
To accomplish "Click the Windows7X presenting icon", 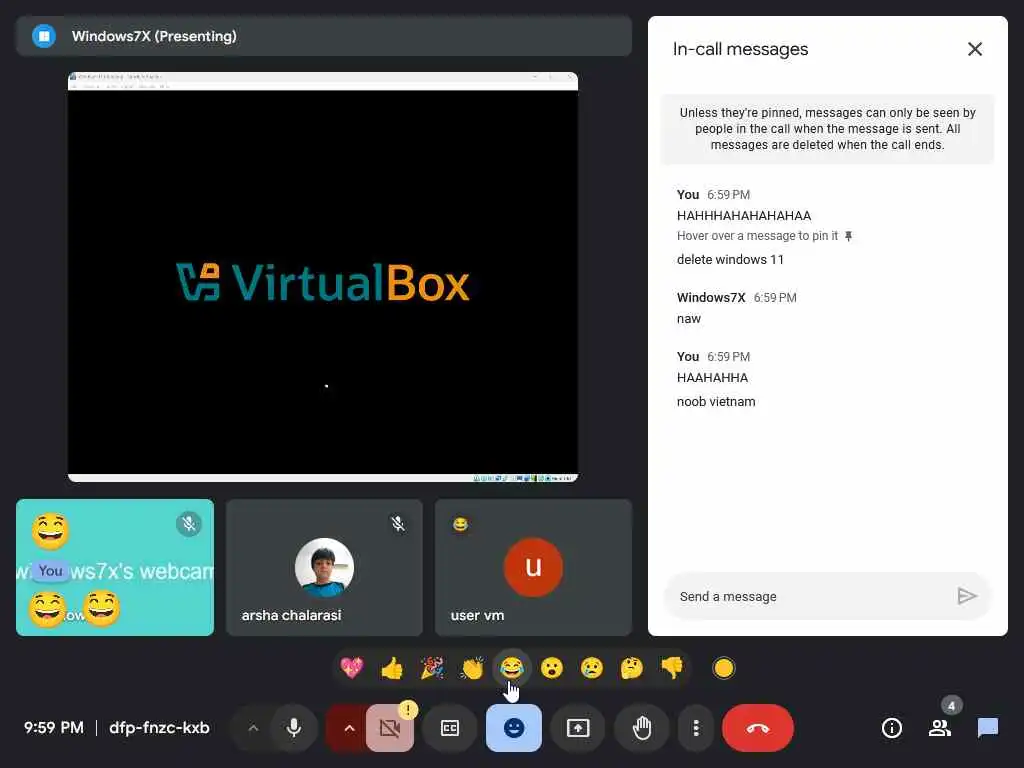I will [x=44, y=36].
